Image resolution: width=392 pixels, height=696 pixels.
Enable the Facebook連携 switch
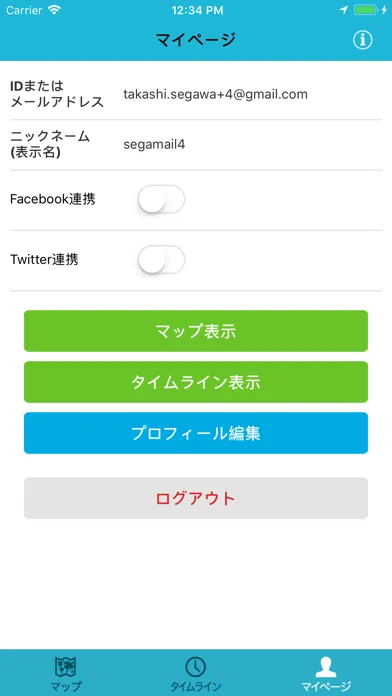161,199
